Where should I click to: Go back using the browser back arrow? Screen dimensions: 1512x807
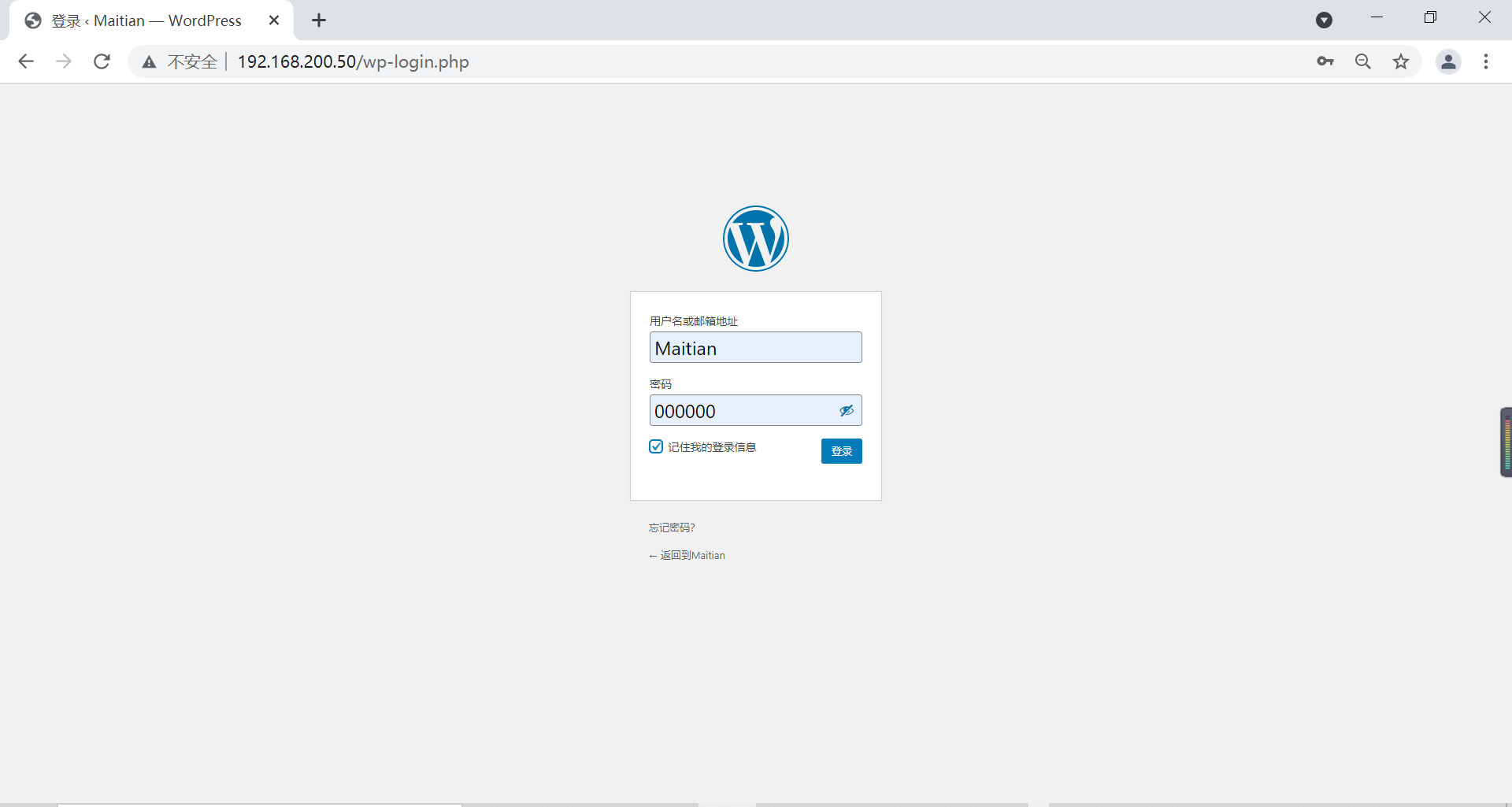point(26,61)
